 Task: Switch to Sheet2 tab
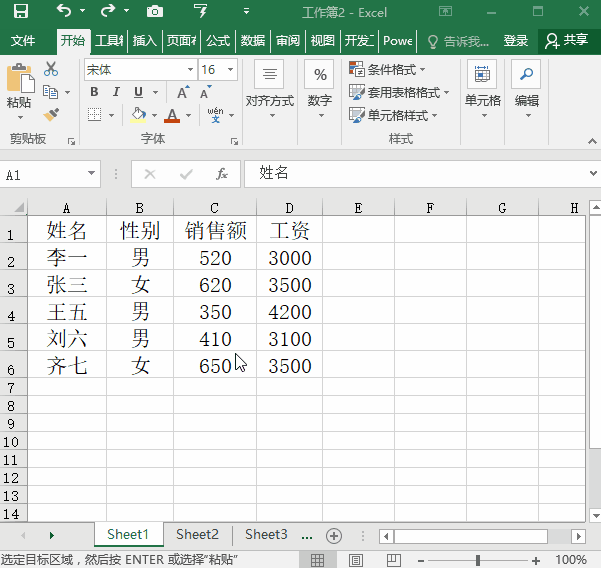pyautogui.click(x=197, y=535)
